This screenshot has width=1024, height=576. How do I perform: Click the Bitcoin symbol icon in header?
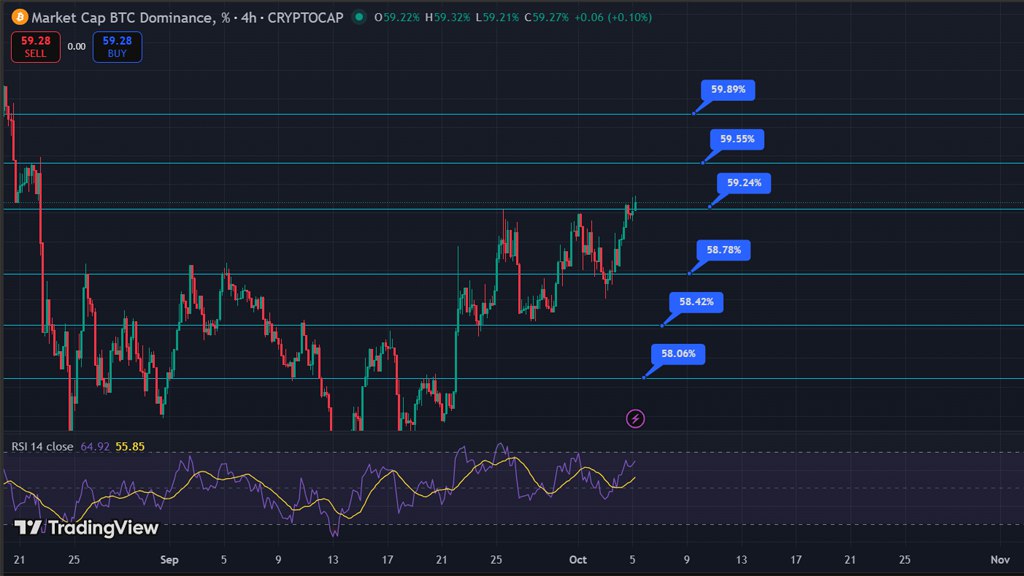point(16,17)
